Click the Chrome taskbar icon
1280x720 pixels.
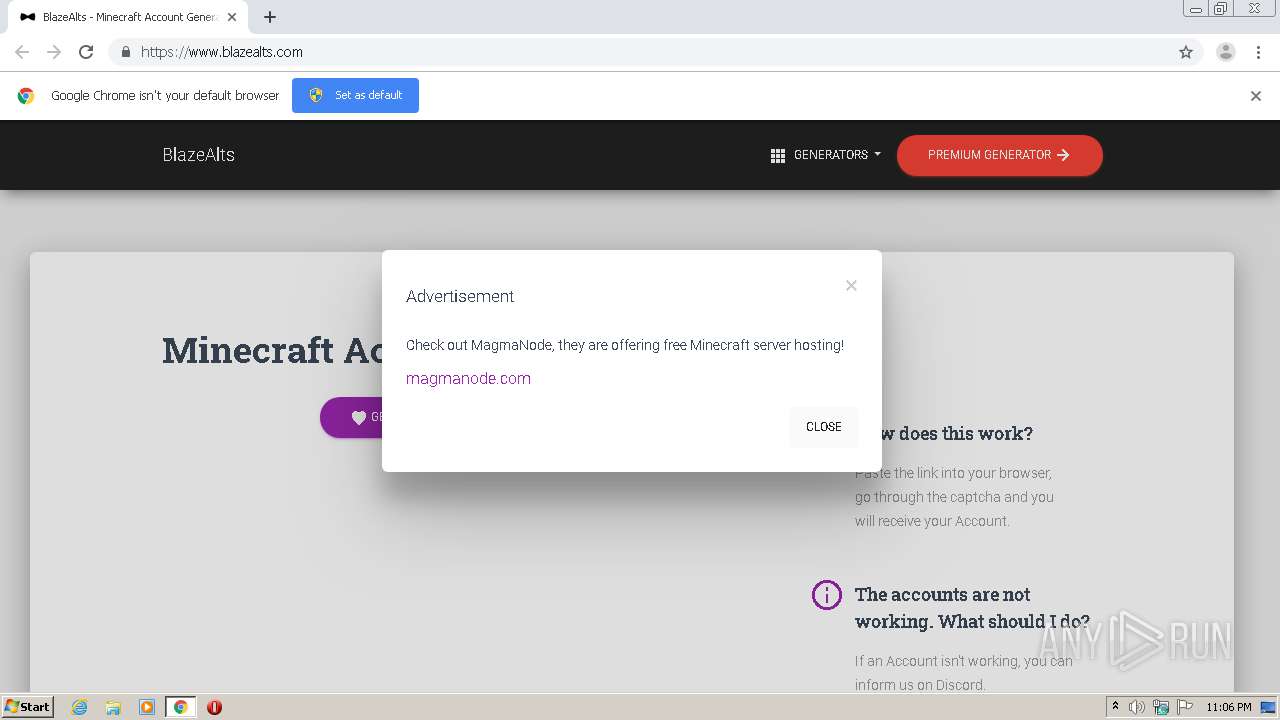pyautogui.click(x=181, y=707)
